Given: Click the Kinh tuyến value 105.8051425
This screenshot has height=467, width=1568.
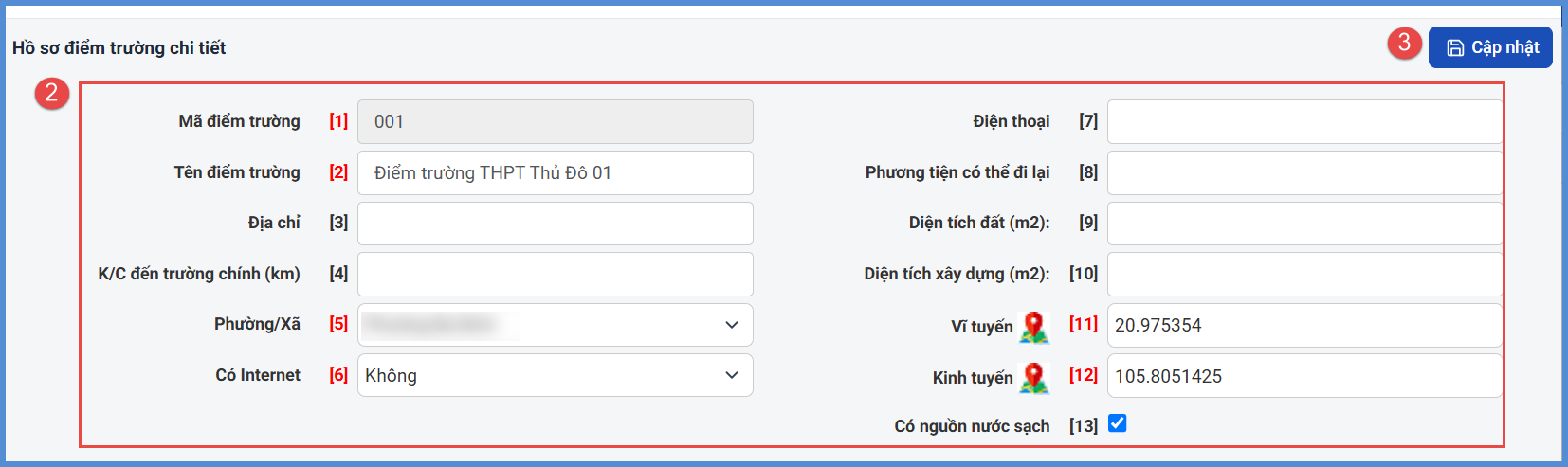Looking at the screenshot, I should coord(1168,376).
